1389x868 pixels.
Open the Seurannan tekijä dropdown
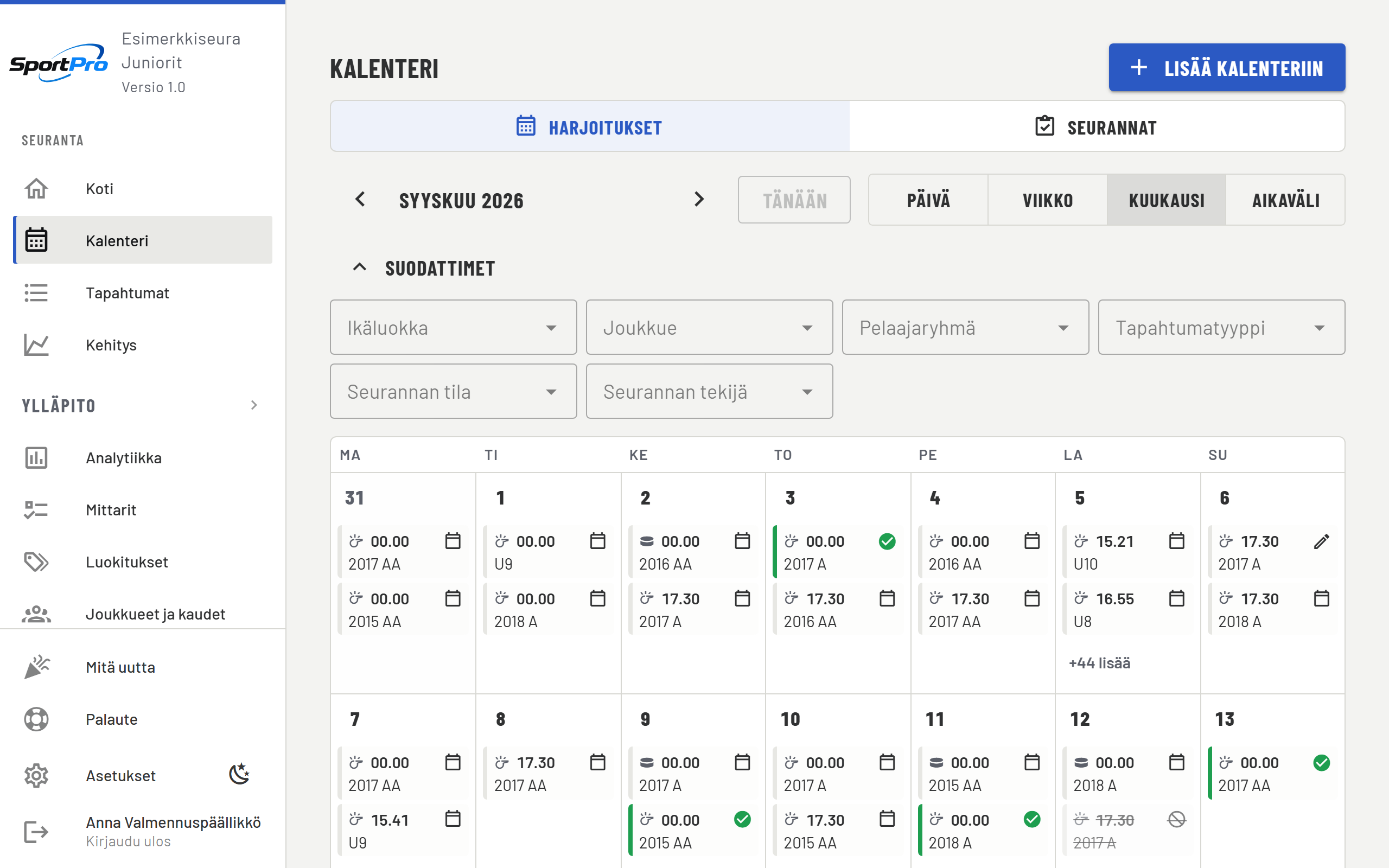click(x=710, y=392)
